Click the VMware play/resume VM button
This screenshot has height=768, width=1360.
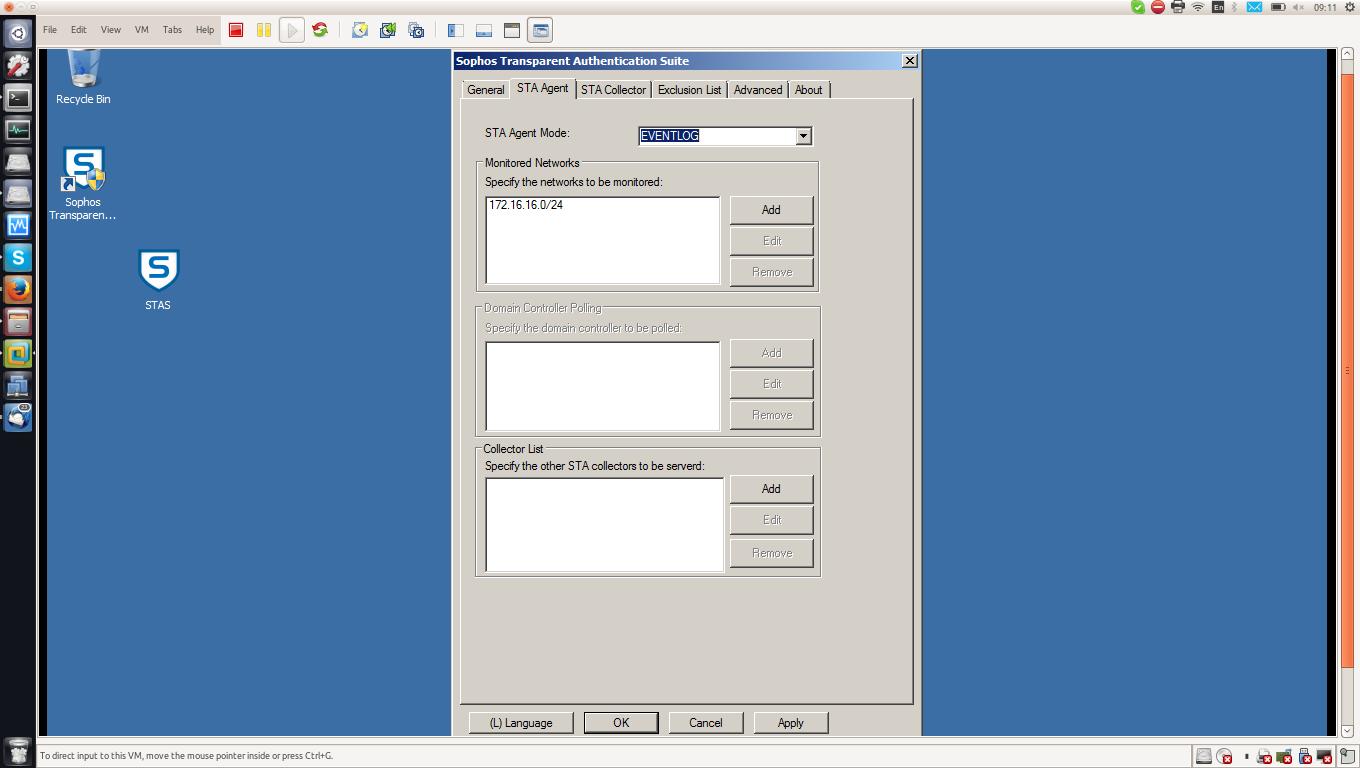pos(292,30)
